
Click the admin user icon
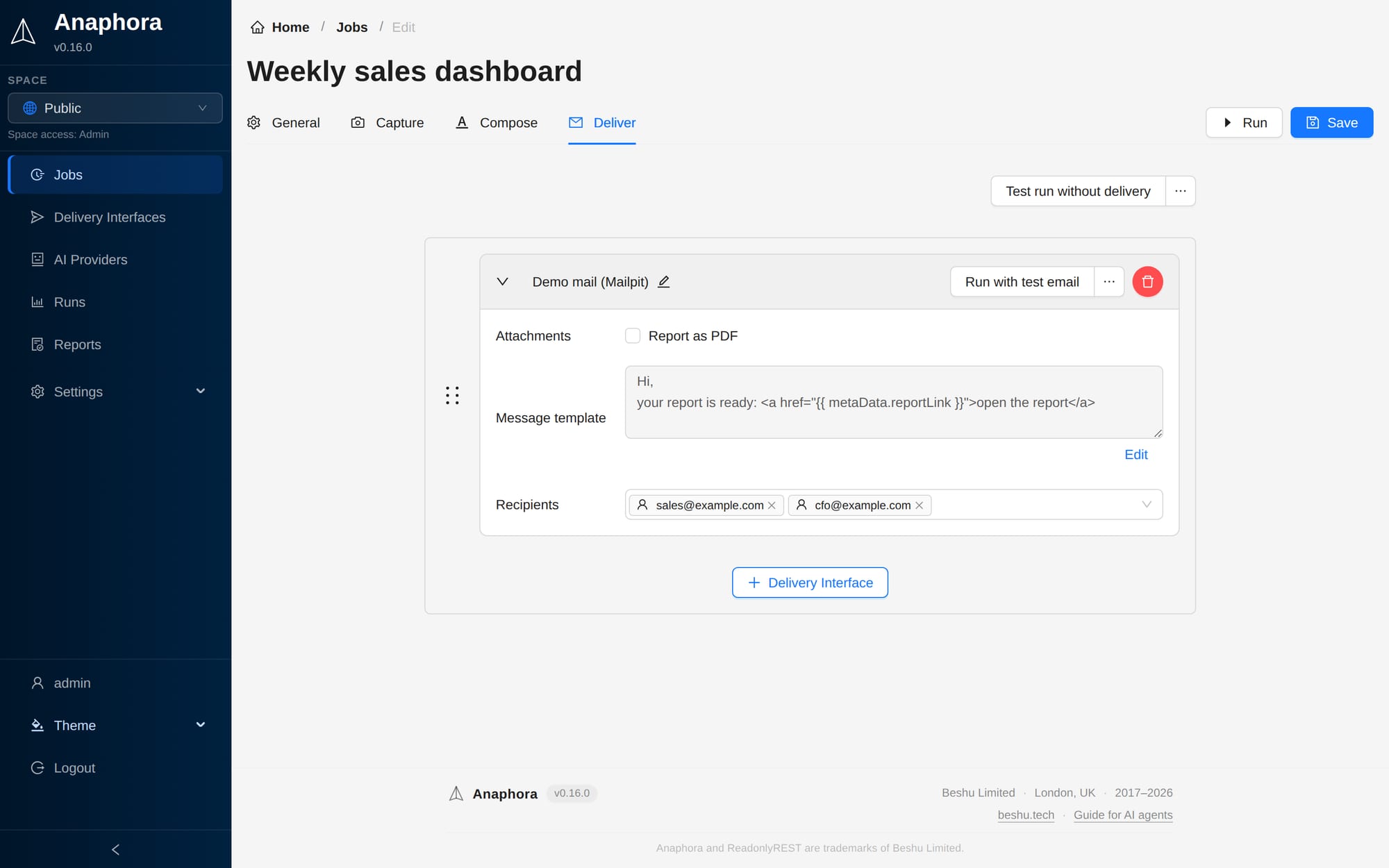pos(38,683)
